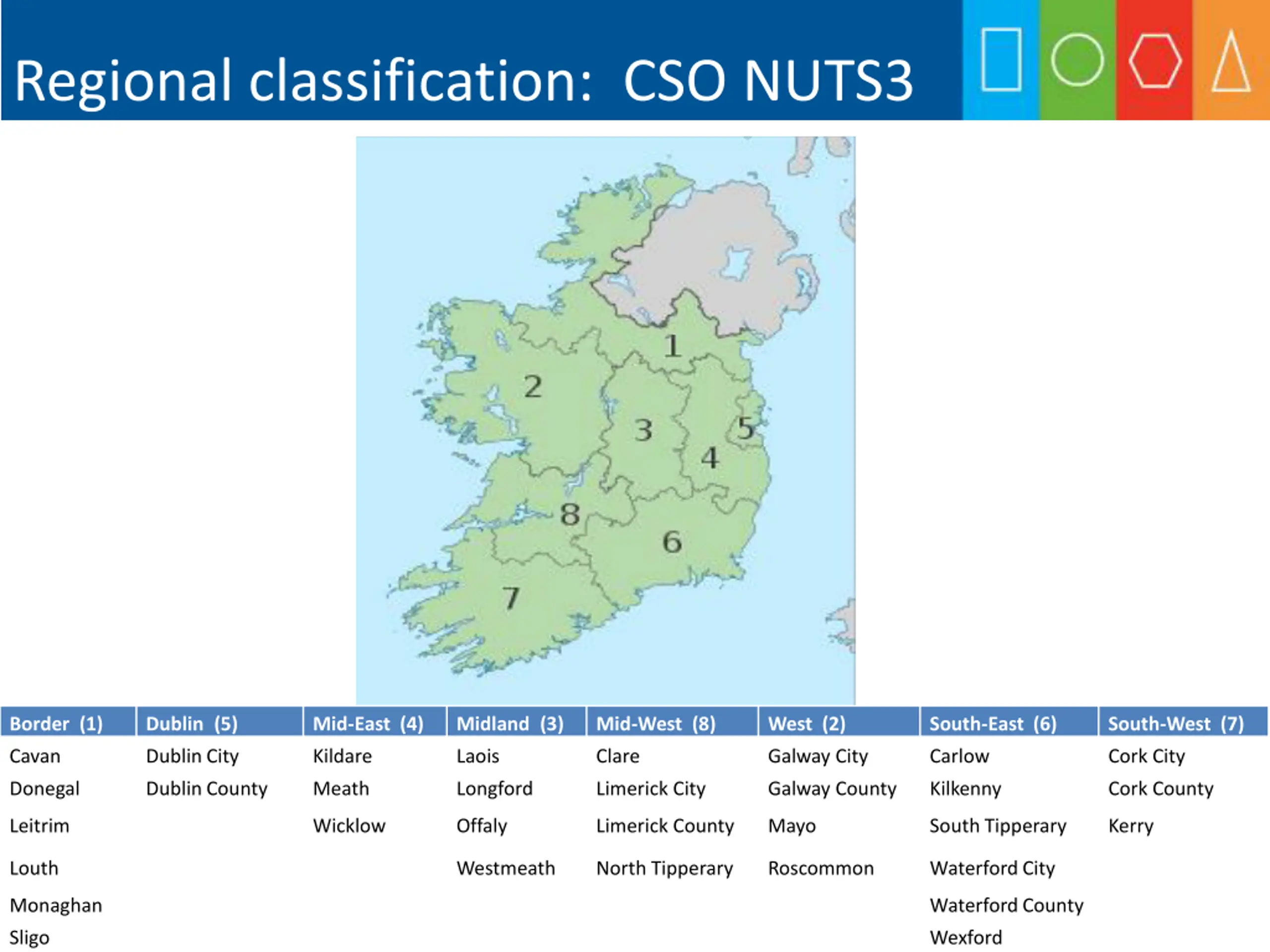
Task: Click the Galway County cell
Action: click(832, 789)
